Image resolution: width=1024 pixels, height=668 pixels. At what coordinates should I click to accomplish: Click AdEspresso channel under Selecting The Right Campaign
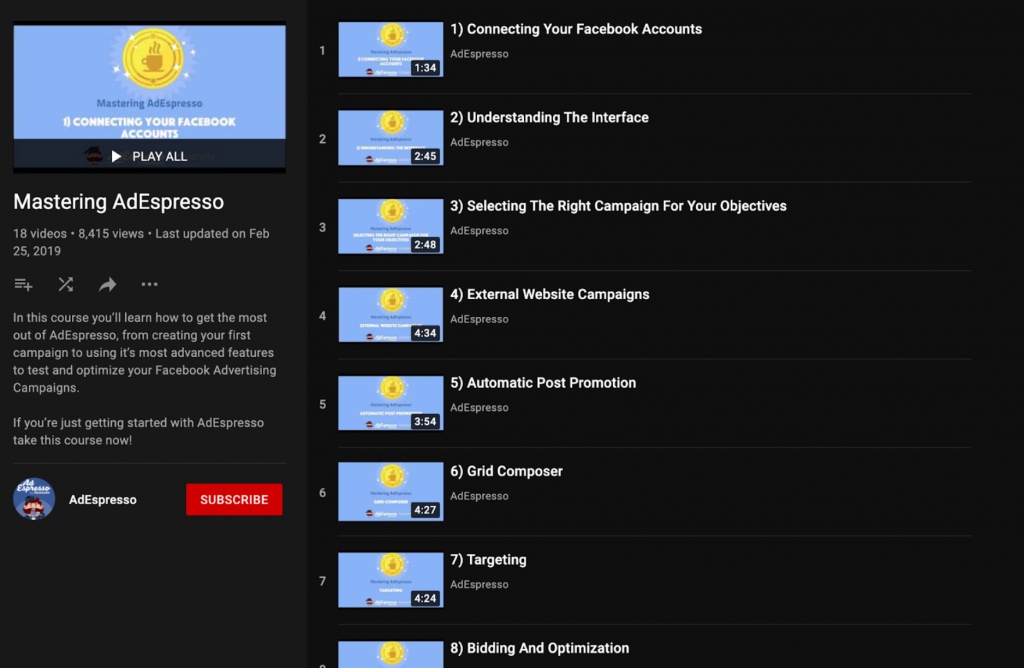[479, 231]
